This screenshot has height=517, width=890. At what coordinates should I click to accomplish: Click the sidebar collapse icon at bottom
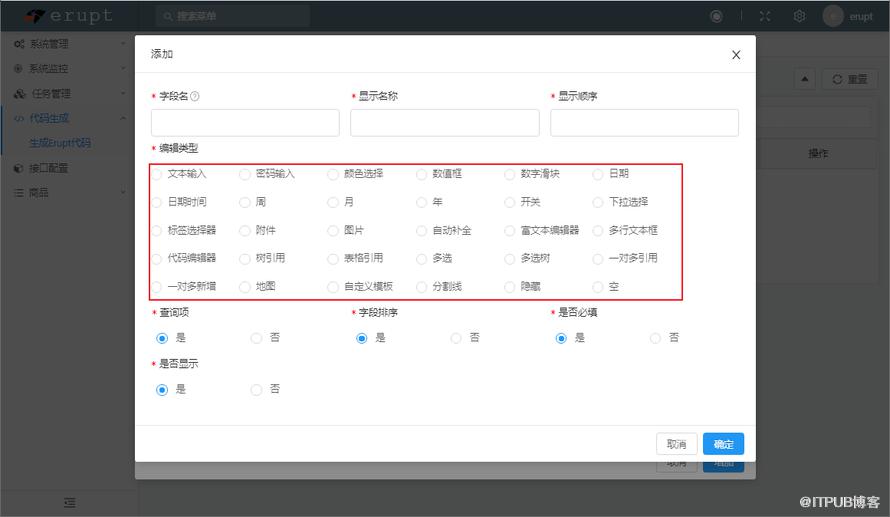point(69,503)
